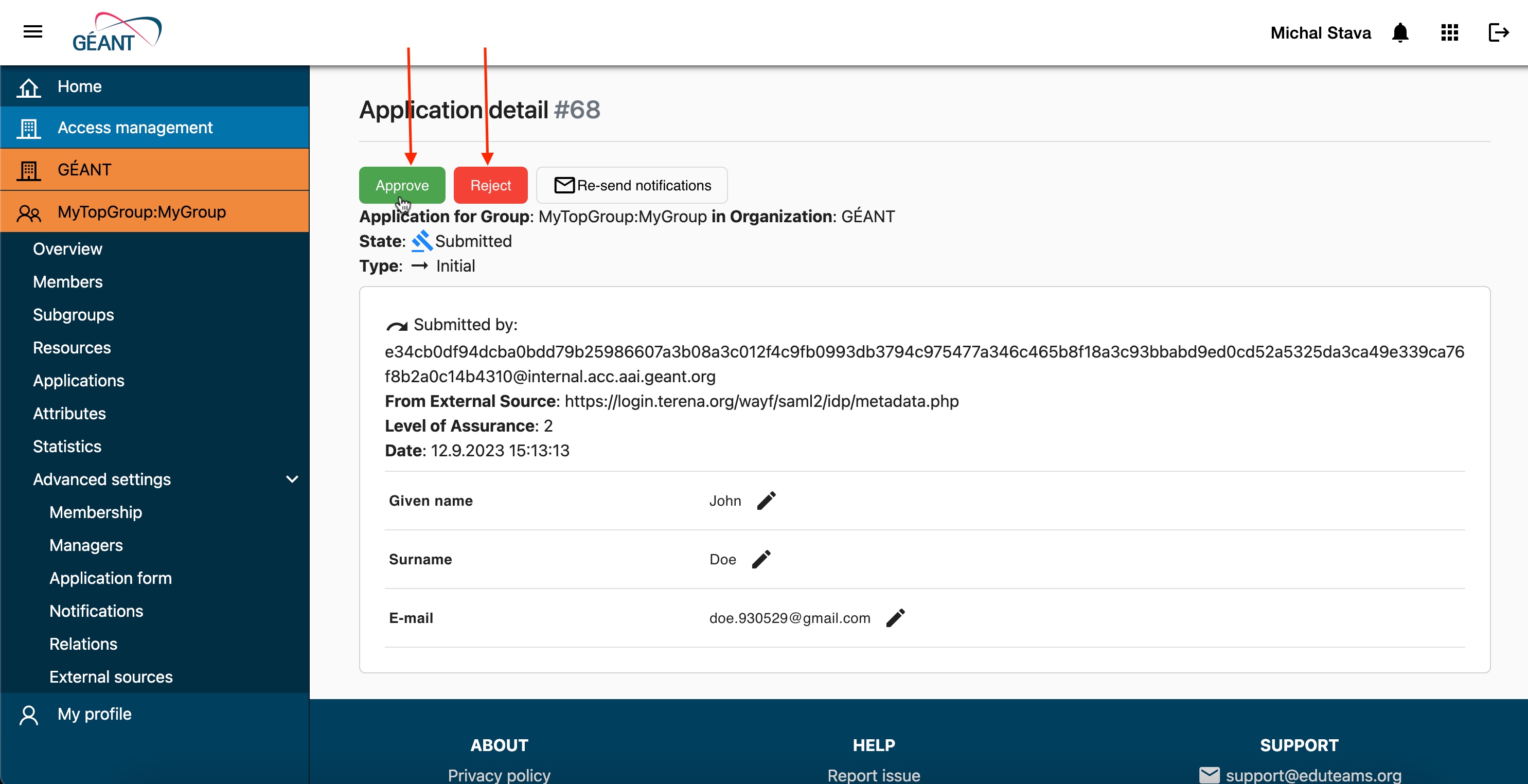Open Privacy policy link
This screenshot has width=1528, height=784.
click(x=499, y=775)
